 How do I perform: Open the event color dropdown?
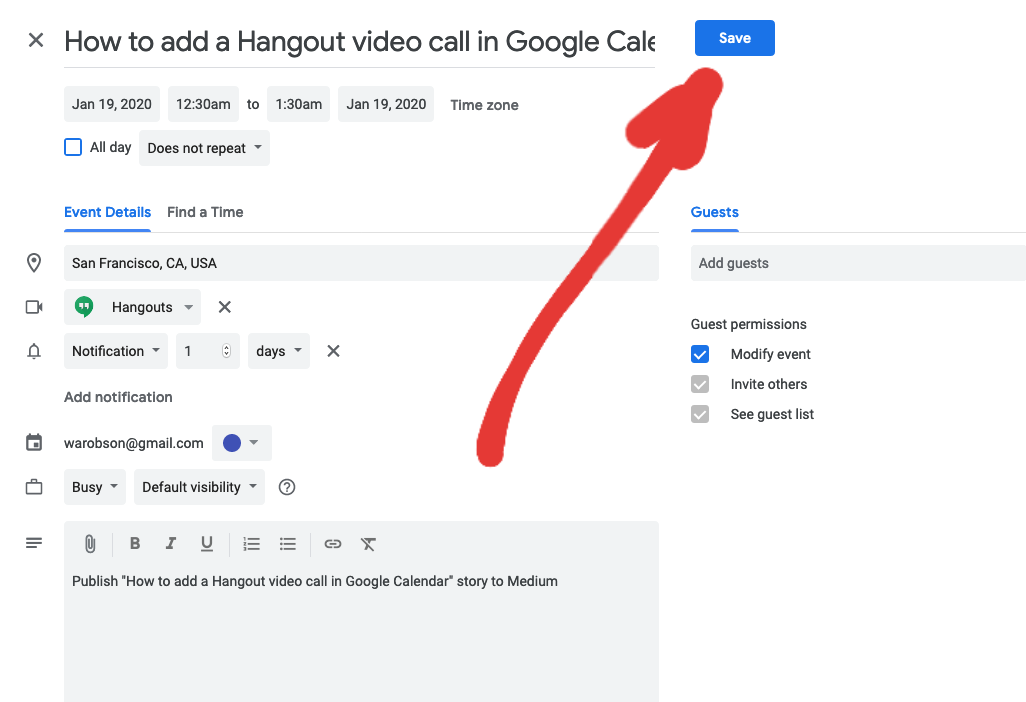pyautogui.click(x=241, y=443)
